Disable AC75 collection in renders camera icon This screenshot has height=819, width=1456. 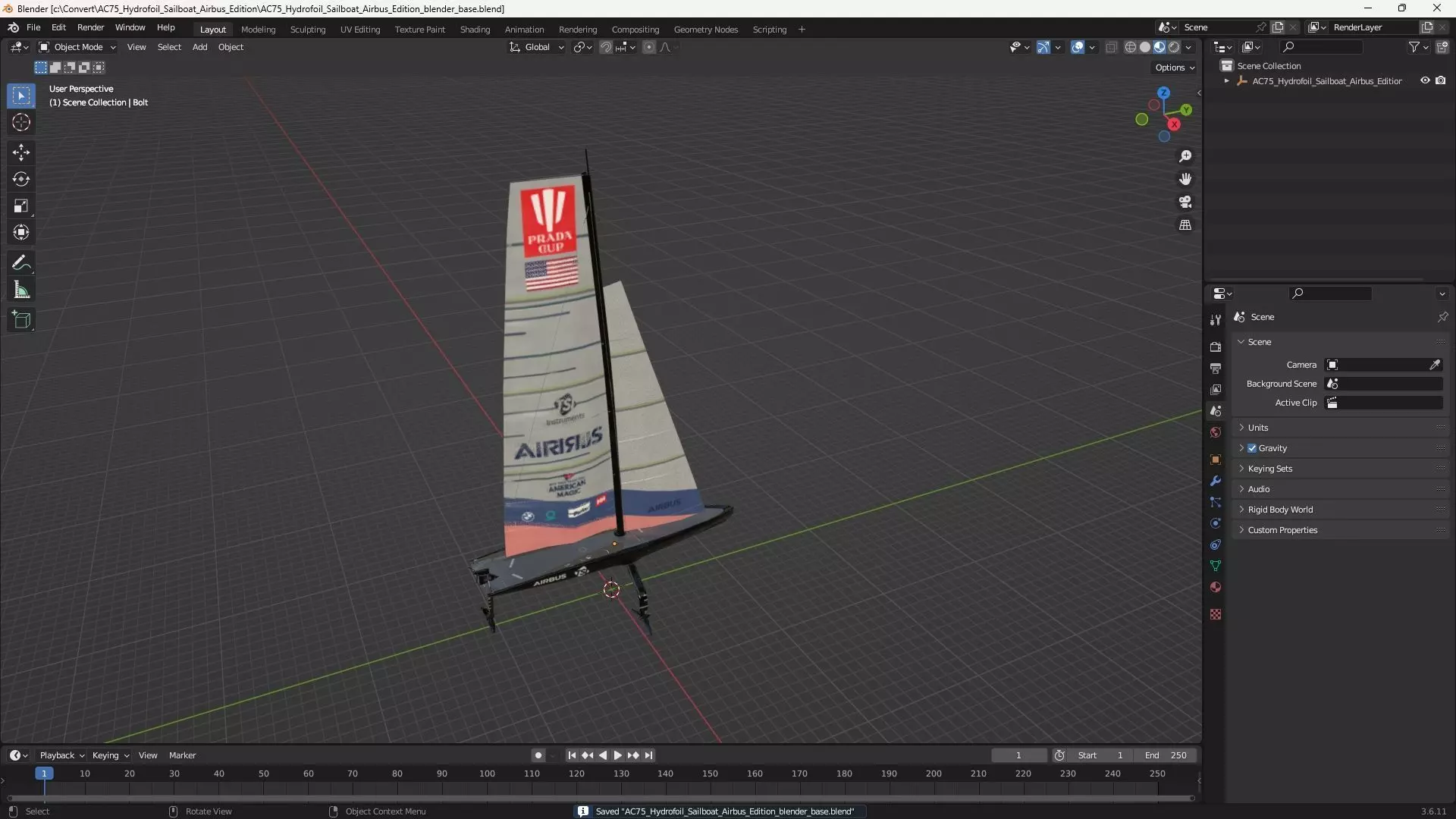point(1440,80)
